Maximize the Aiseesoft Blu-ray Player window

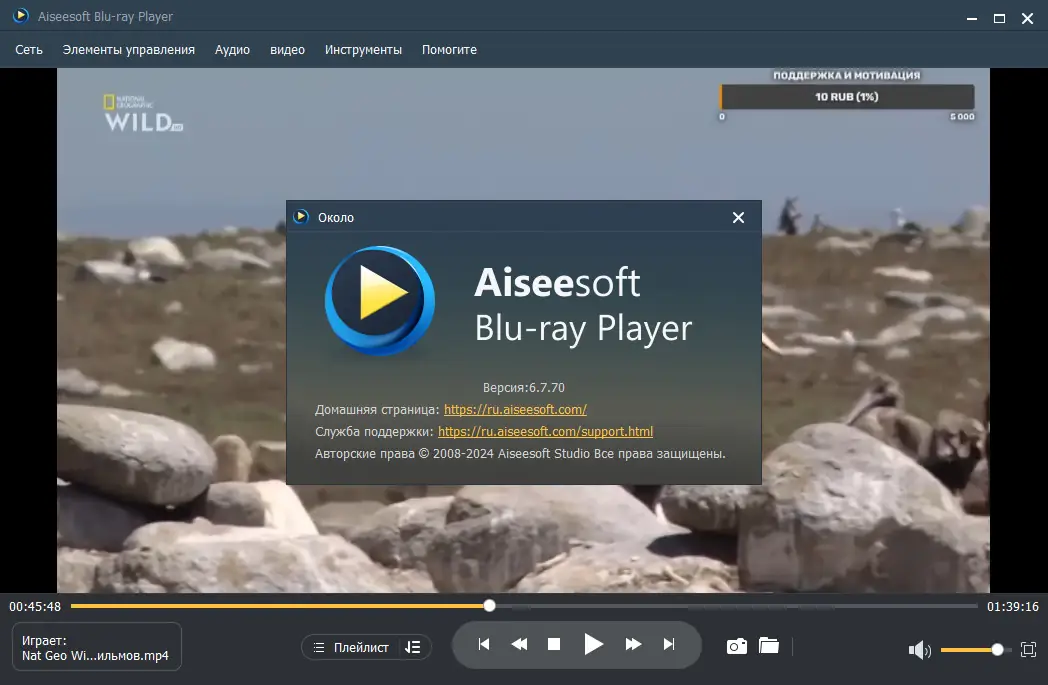(x=999, y=19)
